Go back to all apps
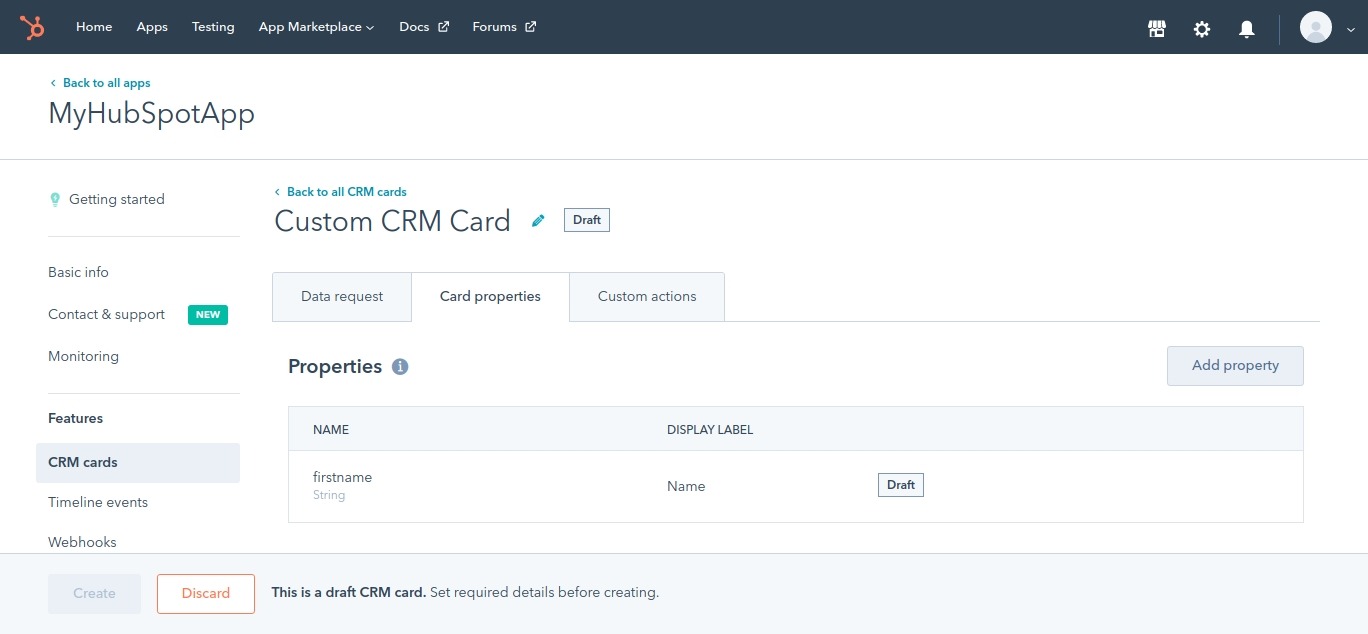The height and width of the screenshot is (634, 1368). (106, 83)
